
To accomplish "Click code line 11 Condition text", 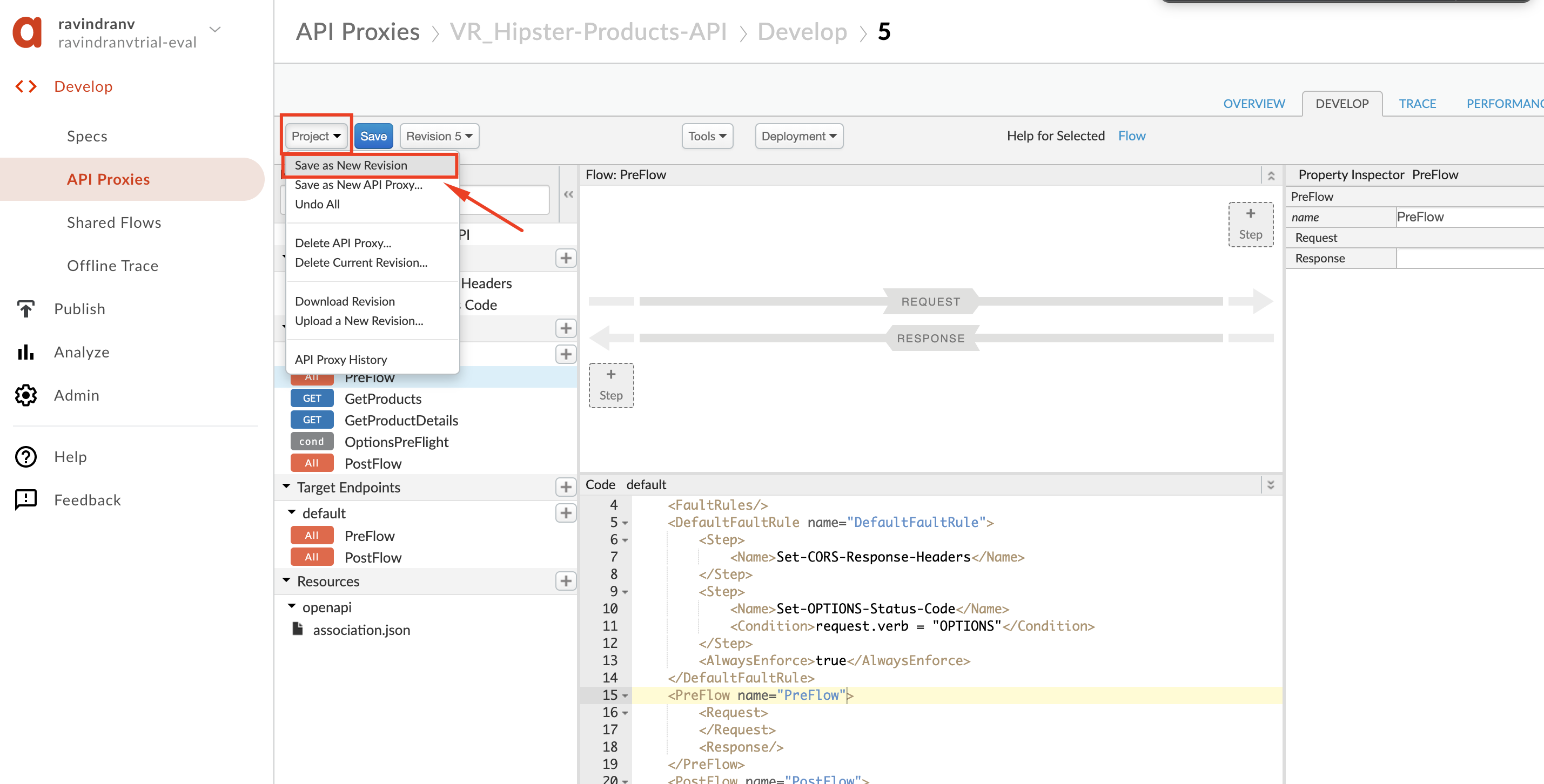I will 912,626.
